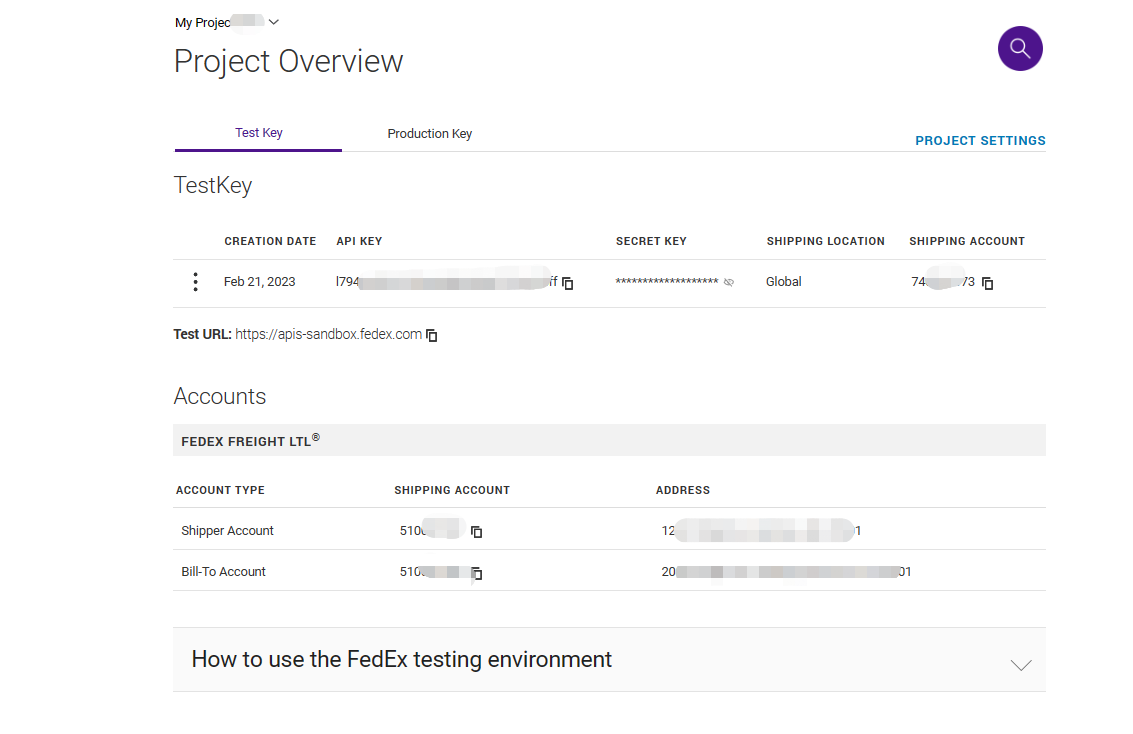Open the PROJECT SETTINGS link
This screenshot has width=1133, height=734.
point(980,141)
